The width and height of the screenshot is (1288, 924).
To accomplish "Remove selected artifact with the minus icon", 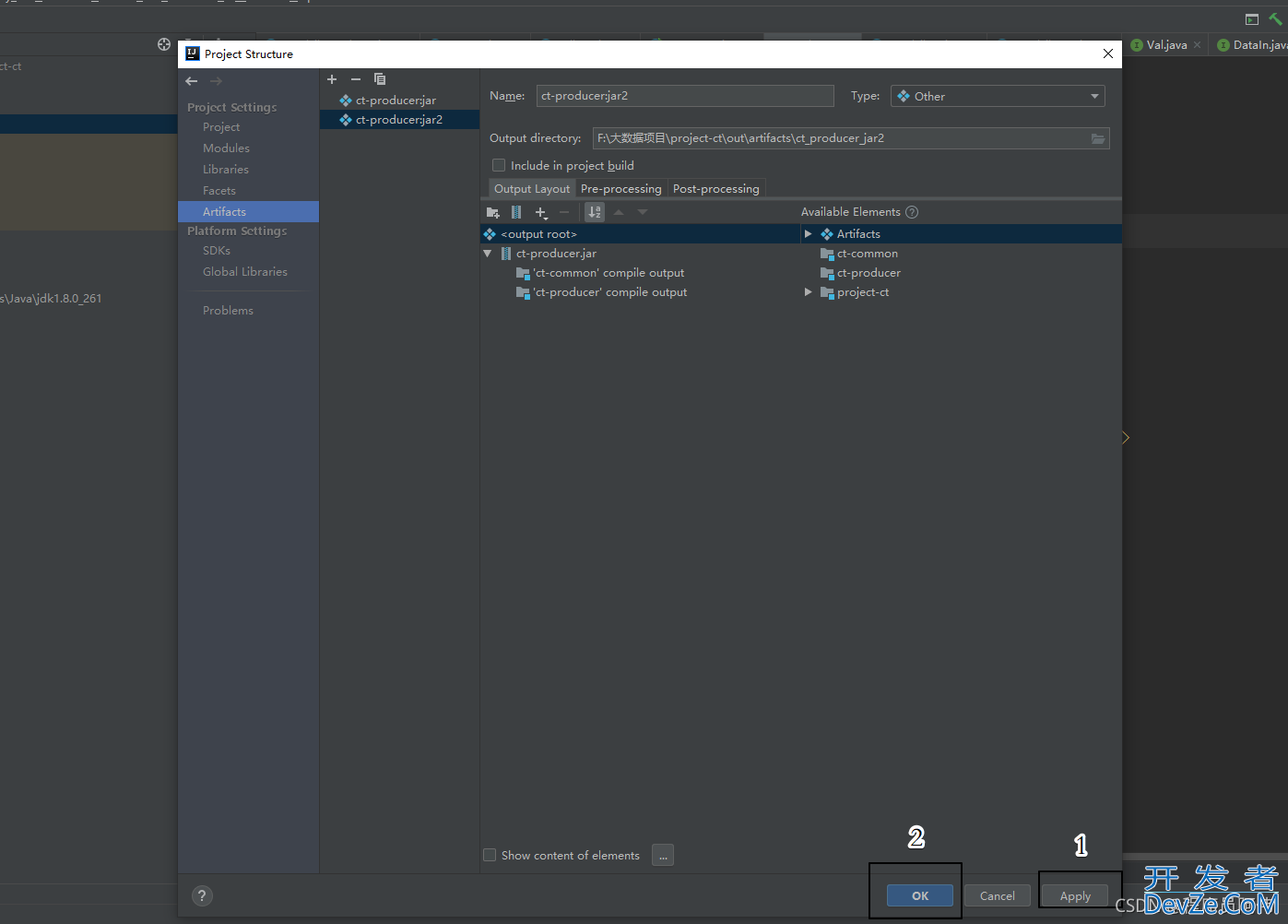I will 356,79.
